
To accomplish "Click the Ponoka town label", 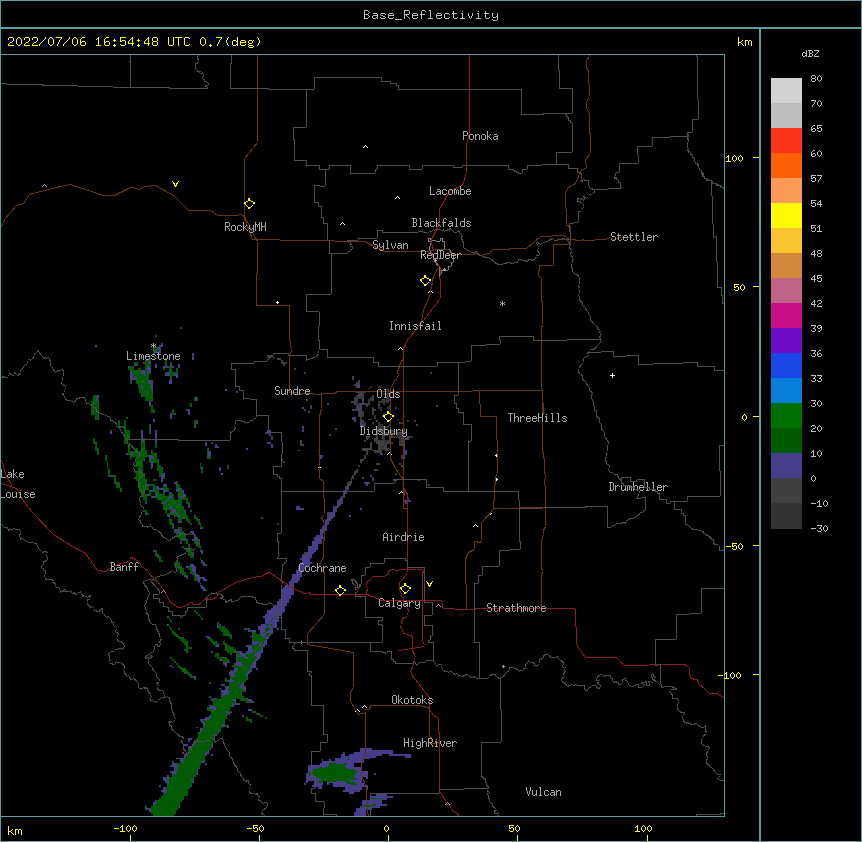I will click(480, 136).
